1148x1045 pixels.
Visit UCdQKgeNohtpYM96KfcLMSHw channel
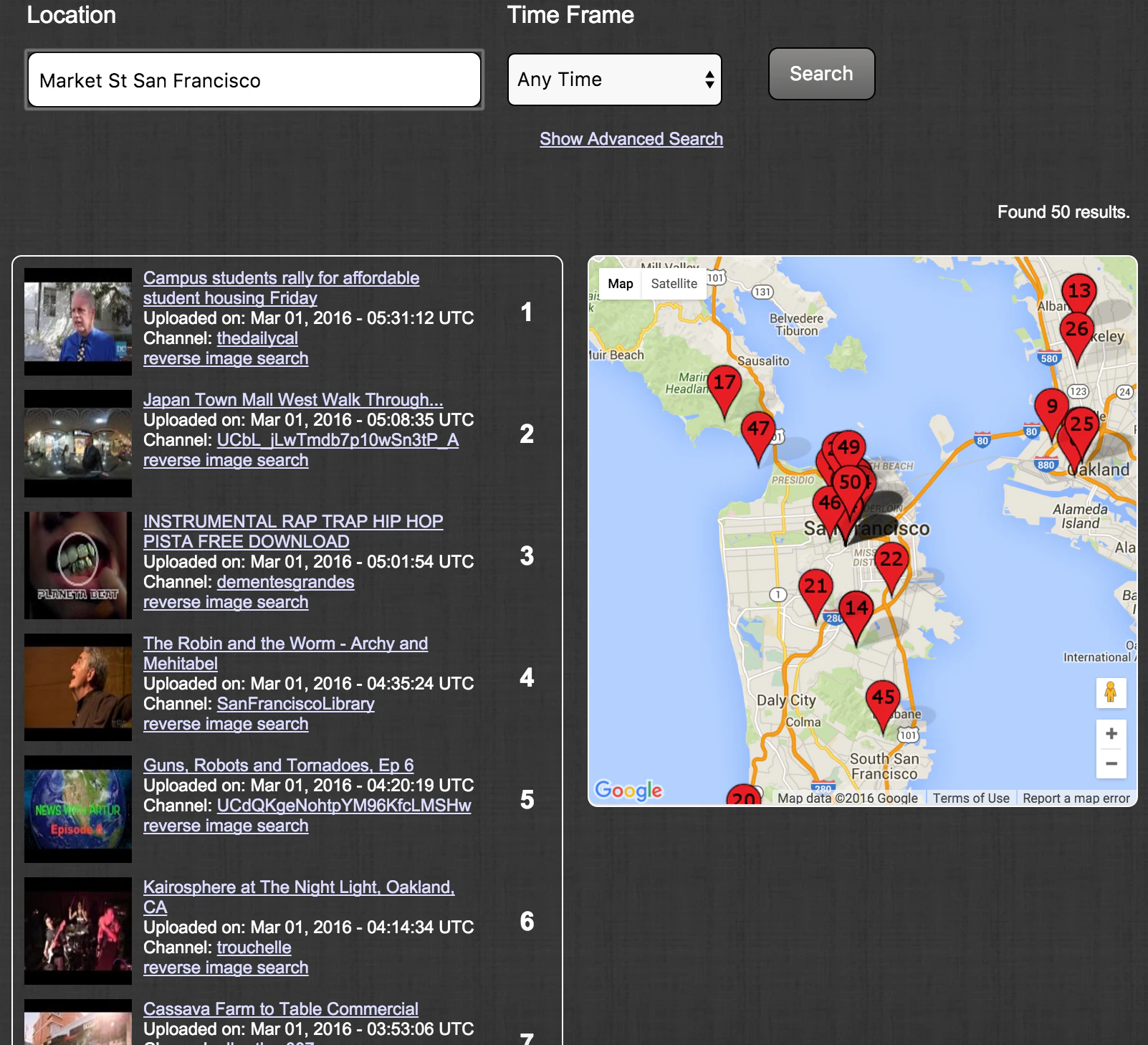344,806
